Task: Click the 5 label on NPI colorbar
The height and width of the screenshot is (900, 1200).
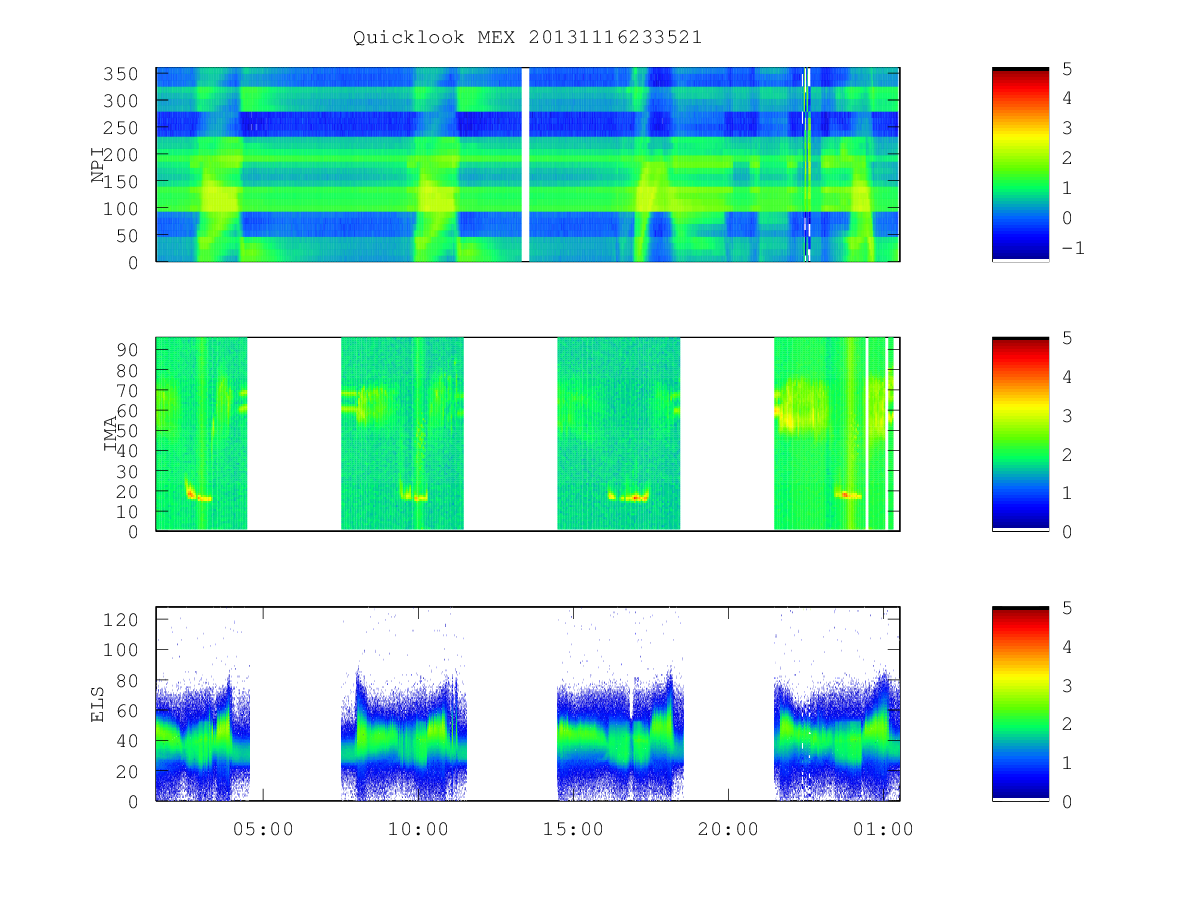Action: pyautogui.click(x=1065, y=68)
